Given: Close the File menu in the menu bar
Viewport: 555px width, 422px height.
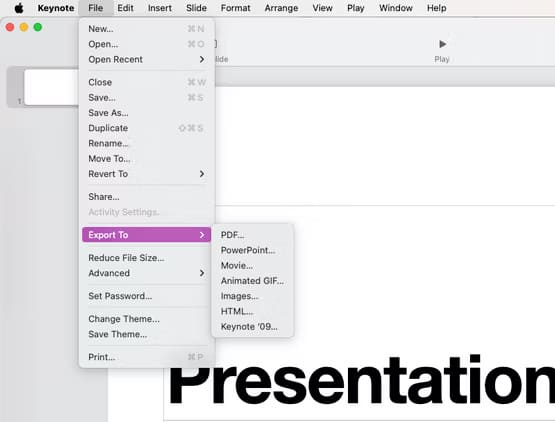Looking at the screenshot, I should (96, 8).
